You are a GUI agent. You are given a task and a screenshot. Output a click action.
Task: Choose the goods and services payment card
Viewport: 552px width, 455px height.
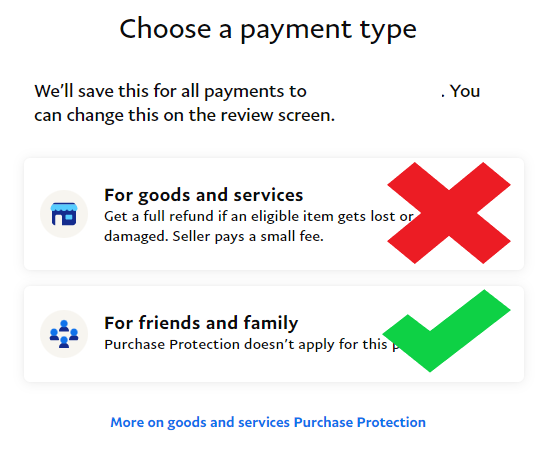click(x=274, y=214)
